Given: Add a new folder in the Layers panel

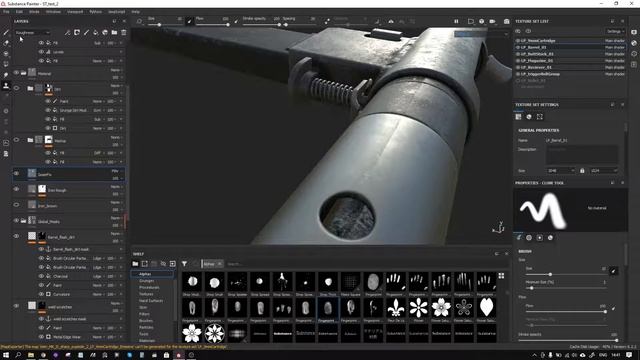Looking at the screenshot, I should pyautogui.click(x=114, y=32).
